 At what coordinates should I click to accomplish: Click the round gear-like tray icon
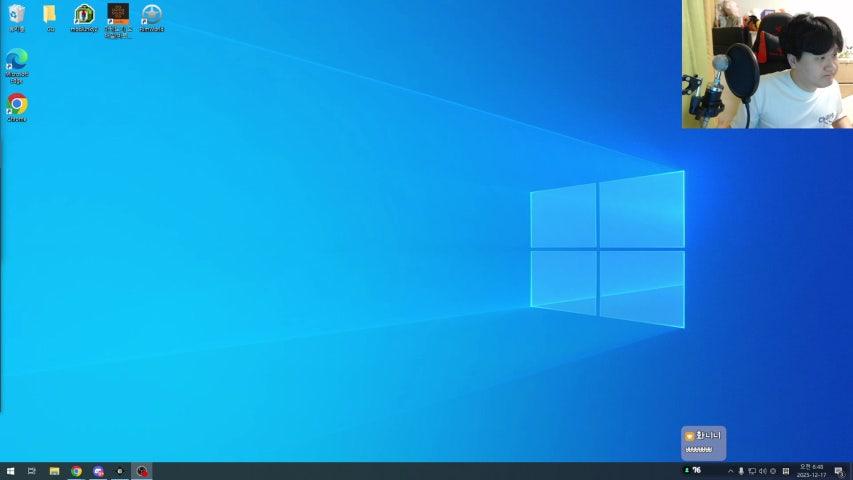point(773,471)
